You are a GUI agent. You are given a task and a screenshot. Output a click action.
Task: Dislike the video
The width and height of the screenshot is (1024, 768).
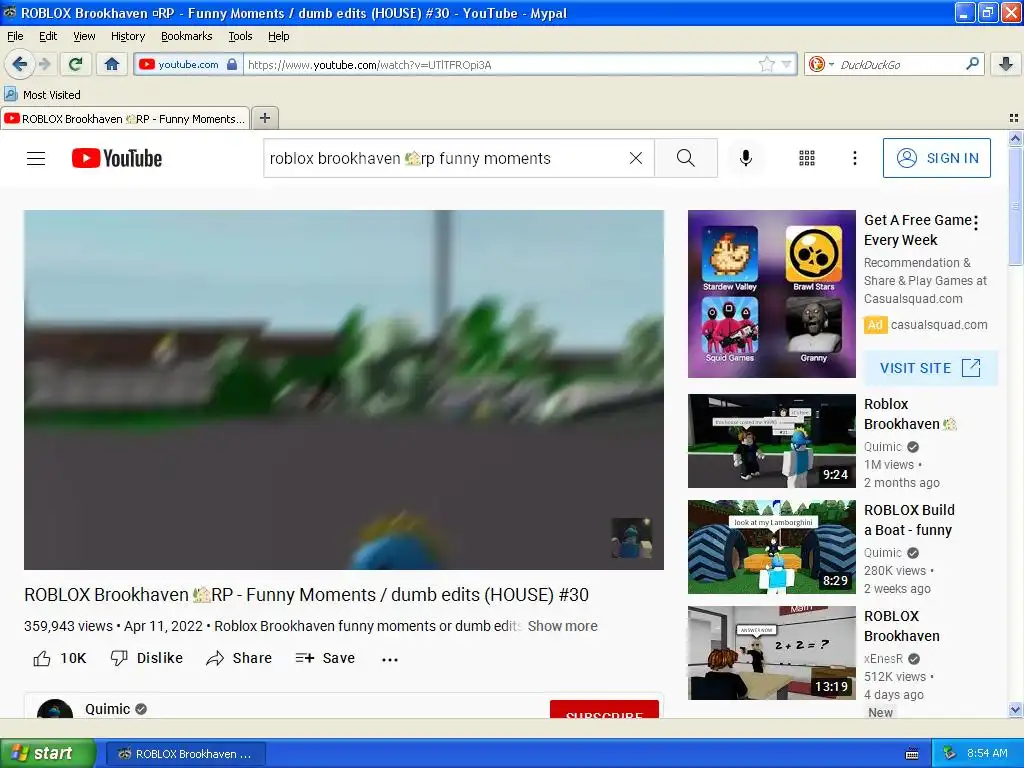(x=147, y=658)
